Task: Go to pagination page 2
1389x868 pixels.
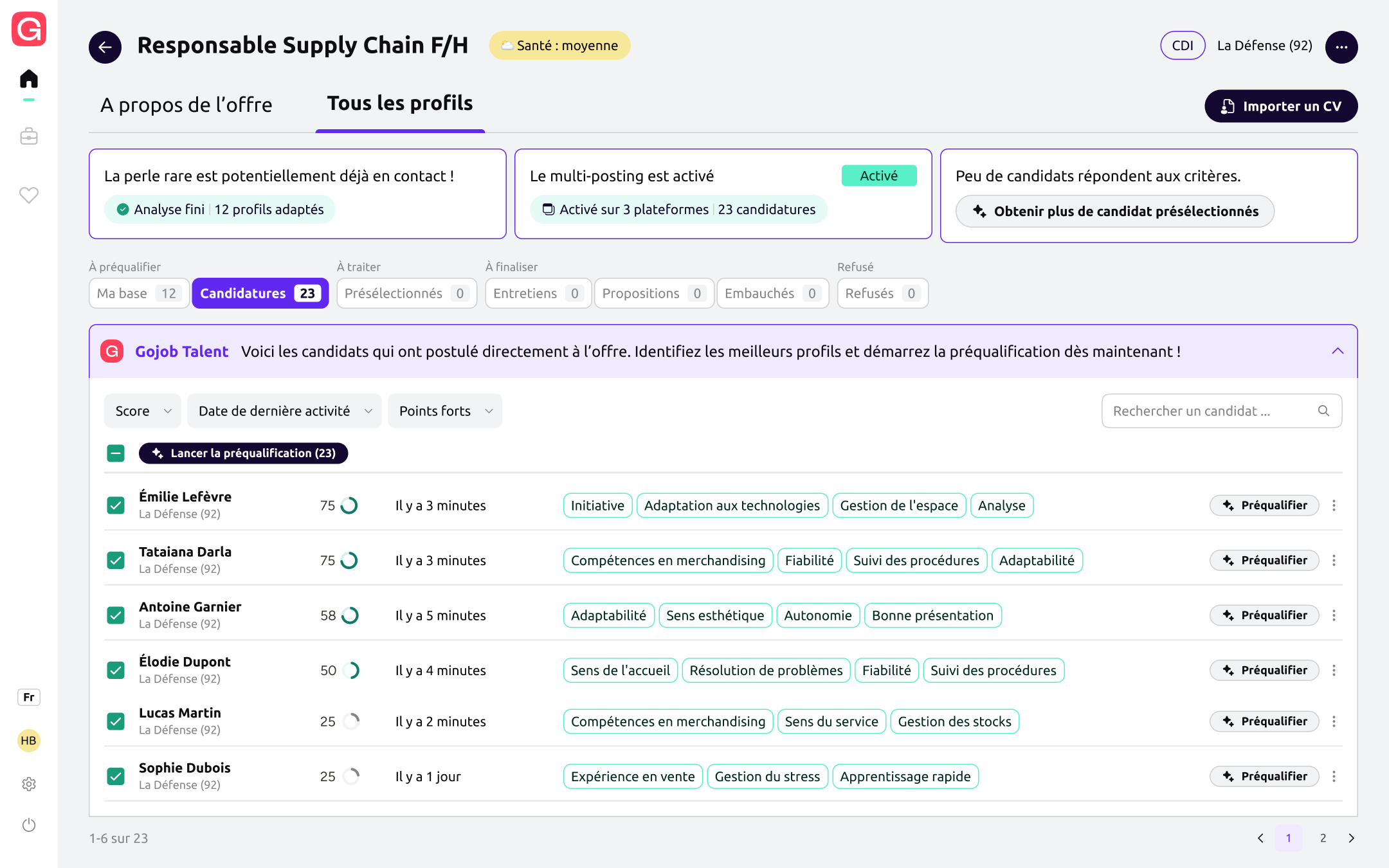Action: 1323,838
